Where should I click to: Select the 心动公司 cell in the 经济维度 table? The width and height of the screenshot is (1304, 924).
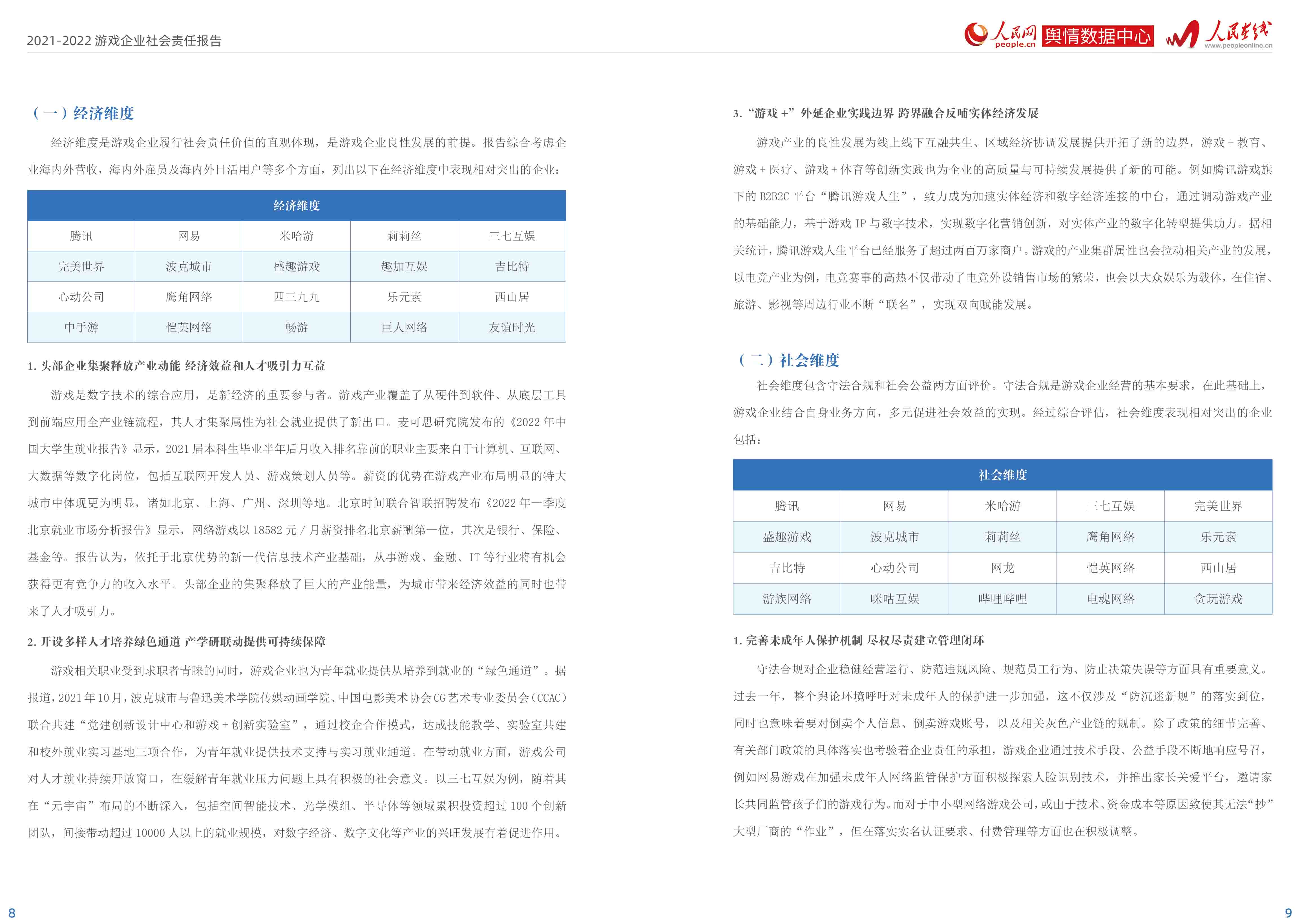[81, 297]
